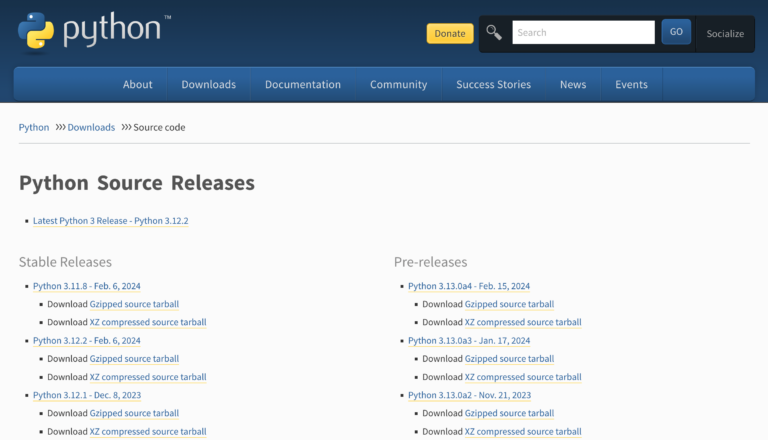768x440 pixels.
Task: Download Gzipped source tarball for Python 3.13.0a4
Action: point(509,304)
